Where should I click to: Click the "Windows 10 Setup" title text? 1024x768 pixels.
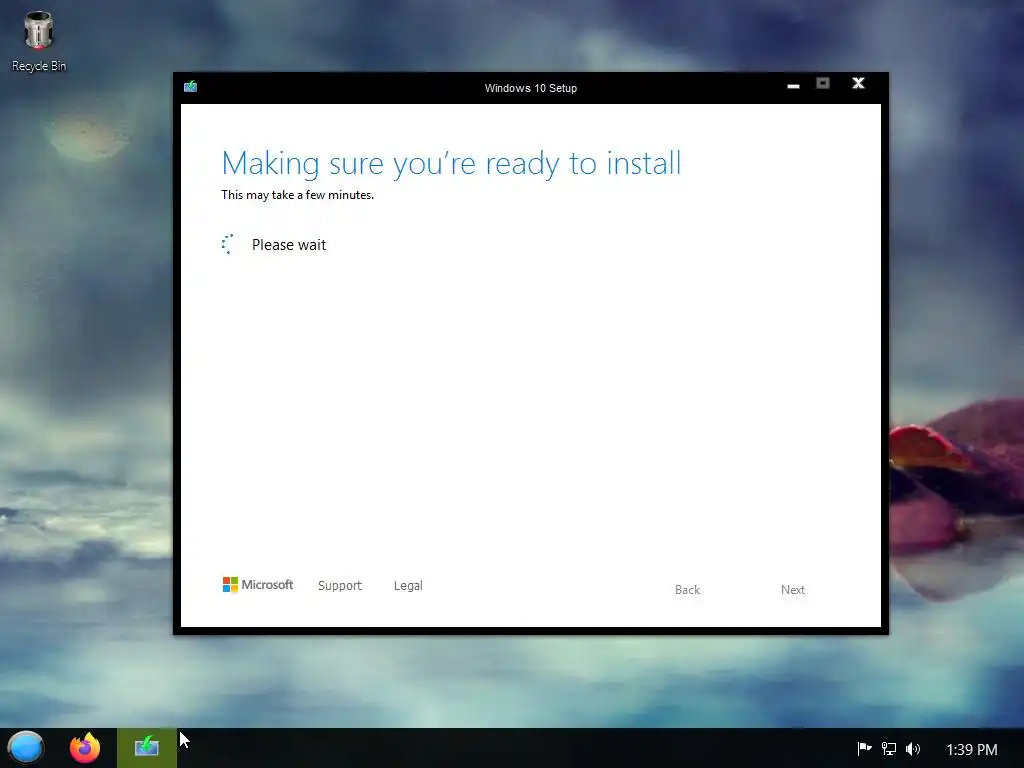(x=530, y=88)
